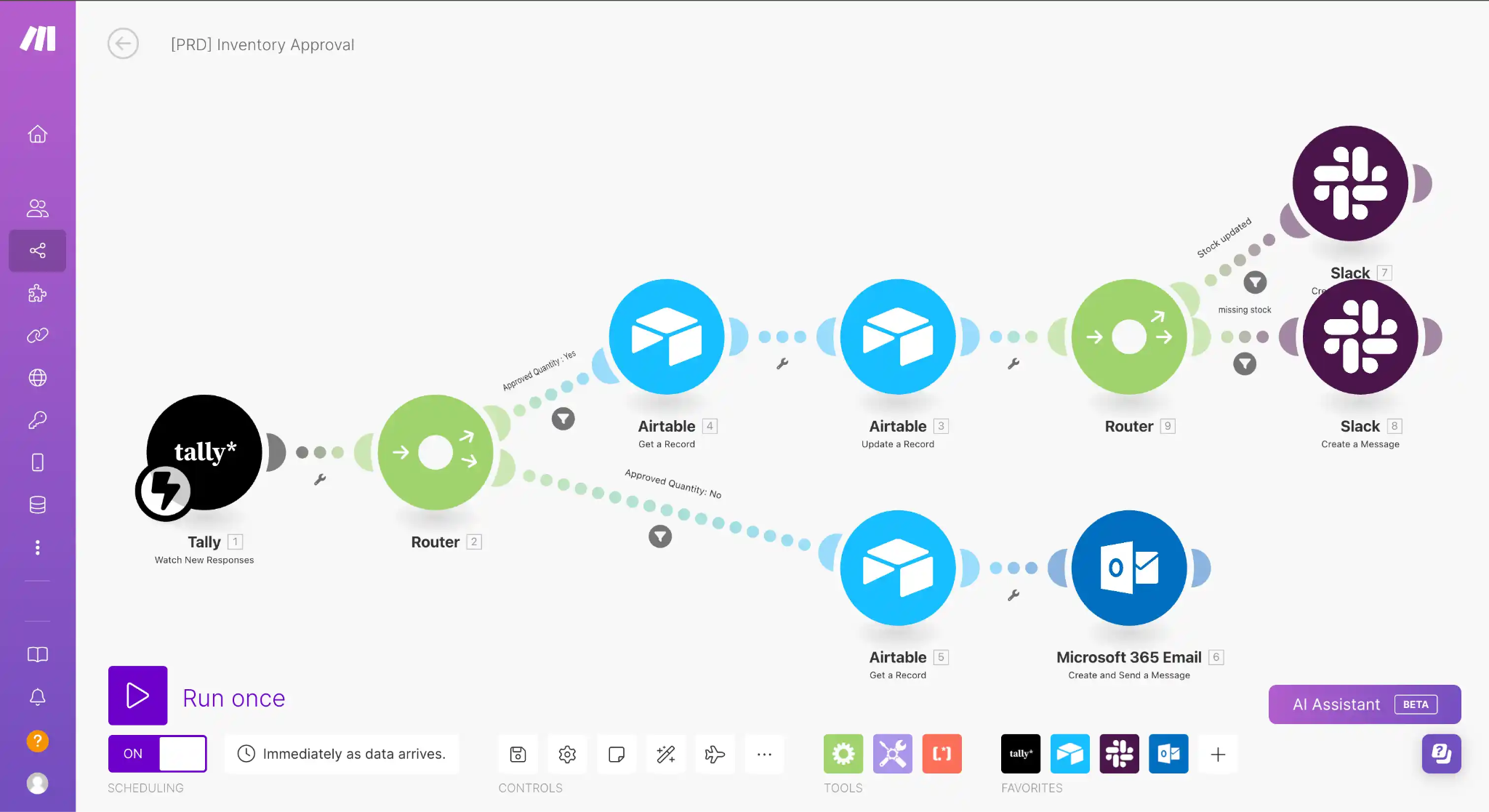Image resolution: width=1489 pixels, height=812 pixels.
Task: Open Tally Watch New Responses module
Action: [x=204, y=452]
